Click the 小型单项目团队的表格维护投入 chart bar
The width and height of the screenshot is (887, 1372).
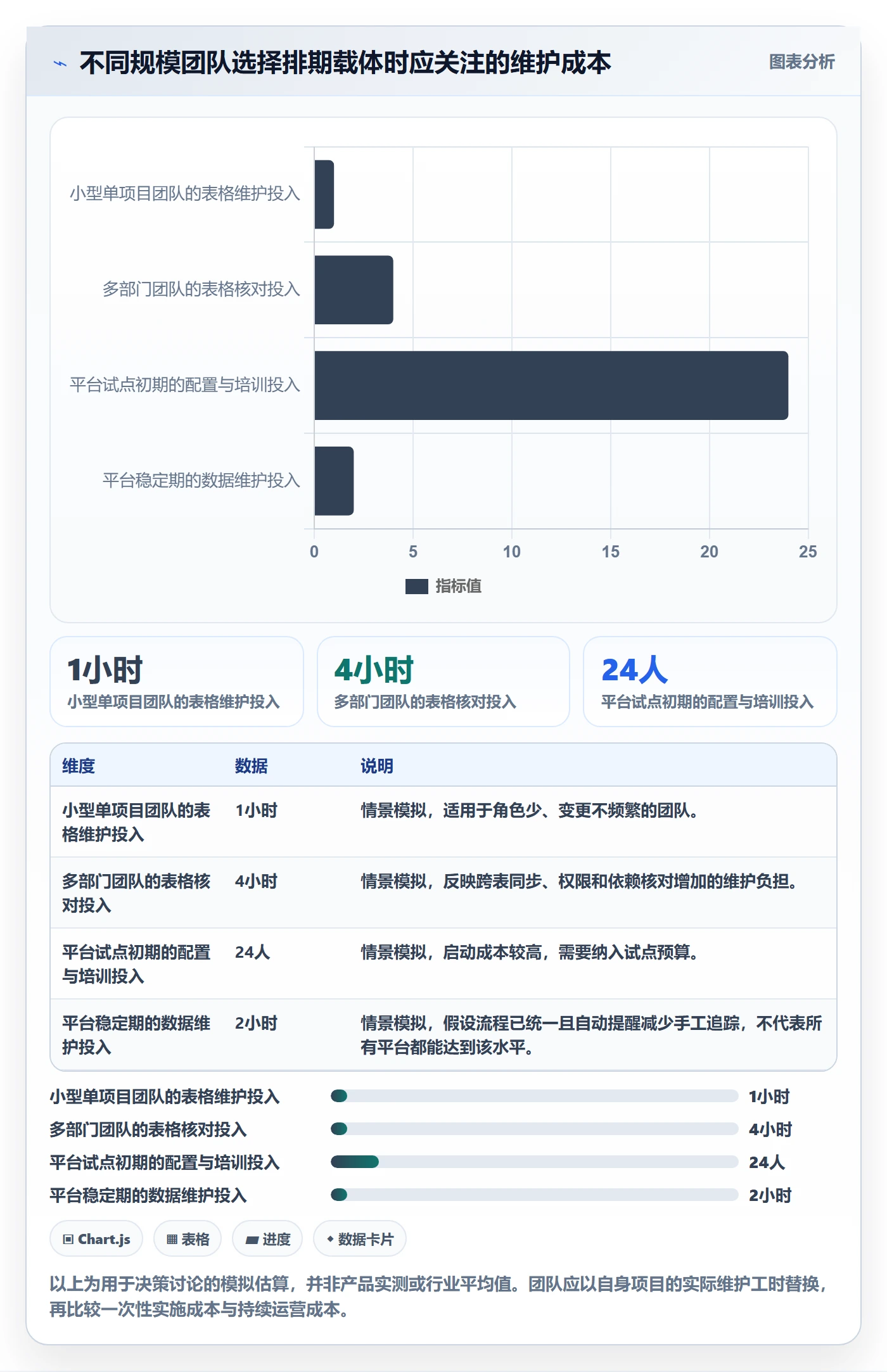(x=324, y=194)
